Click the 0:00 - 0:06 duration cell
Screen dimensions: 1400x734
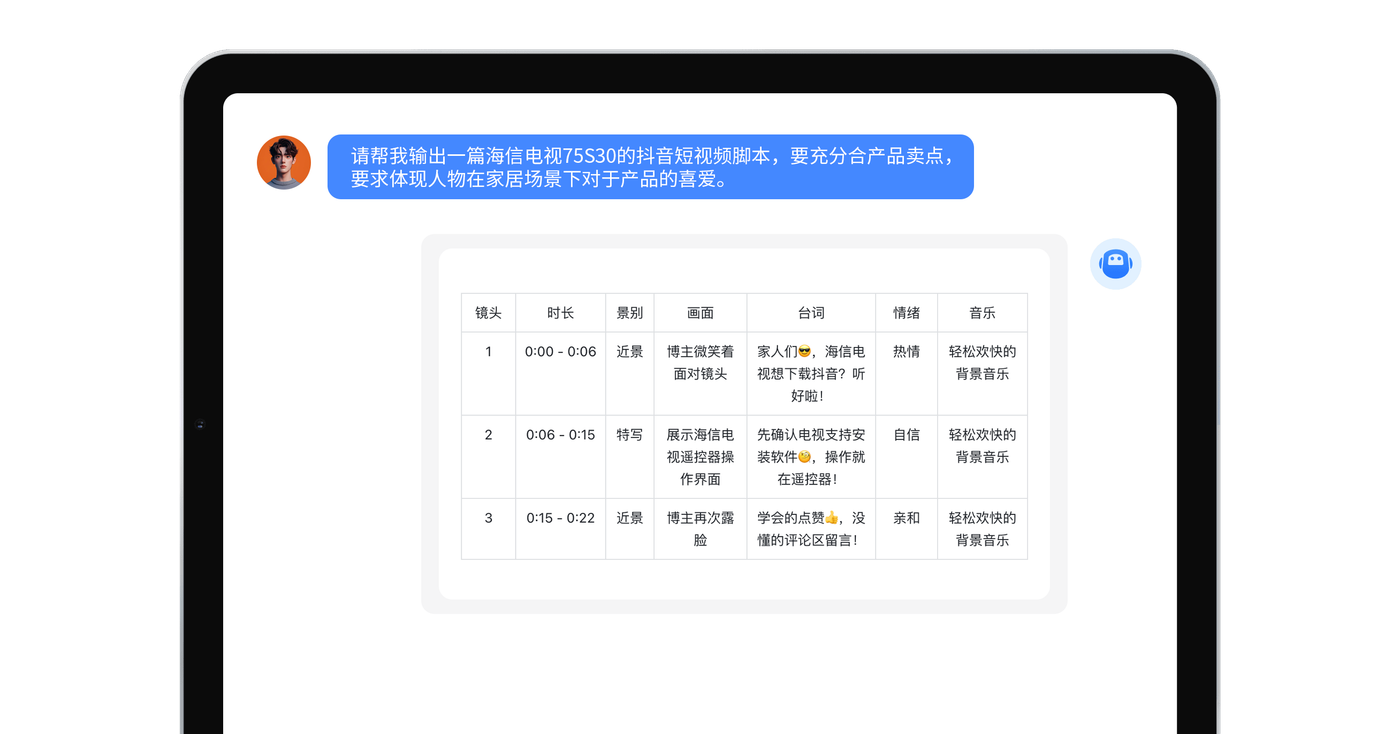click(x=560, y=374)
